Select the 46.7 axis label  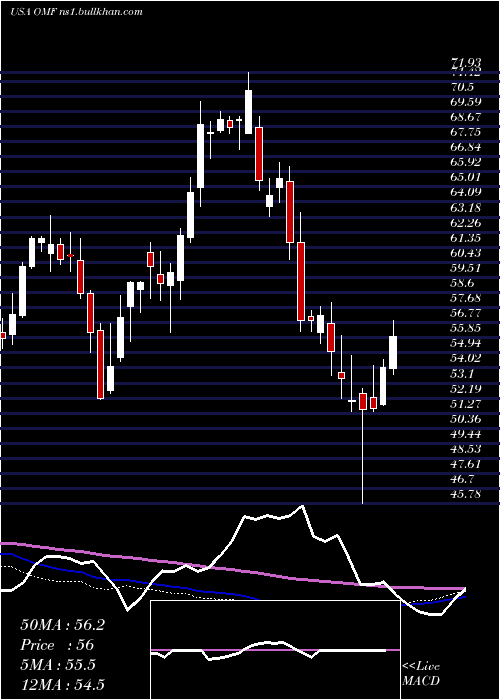click(x=462, y=479)
